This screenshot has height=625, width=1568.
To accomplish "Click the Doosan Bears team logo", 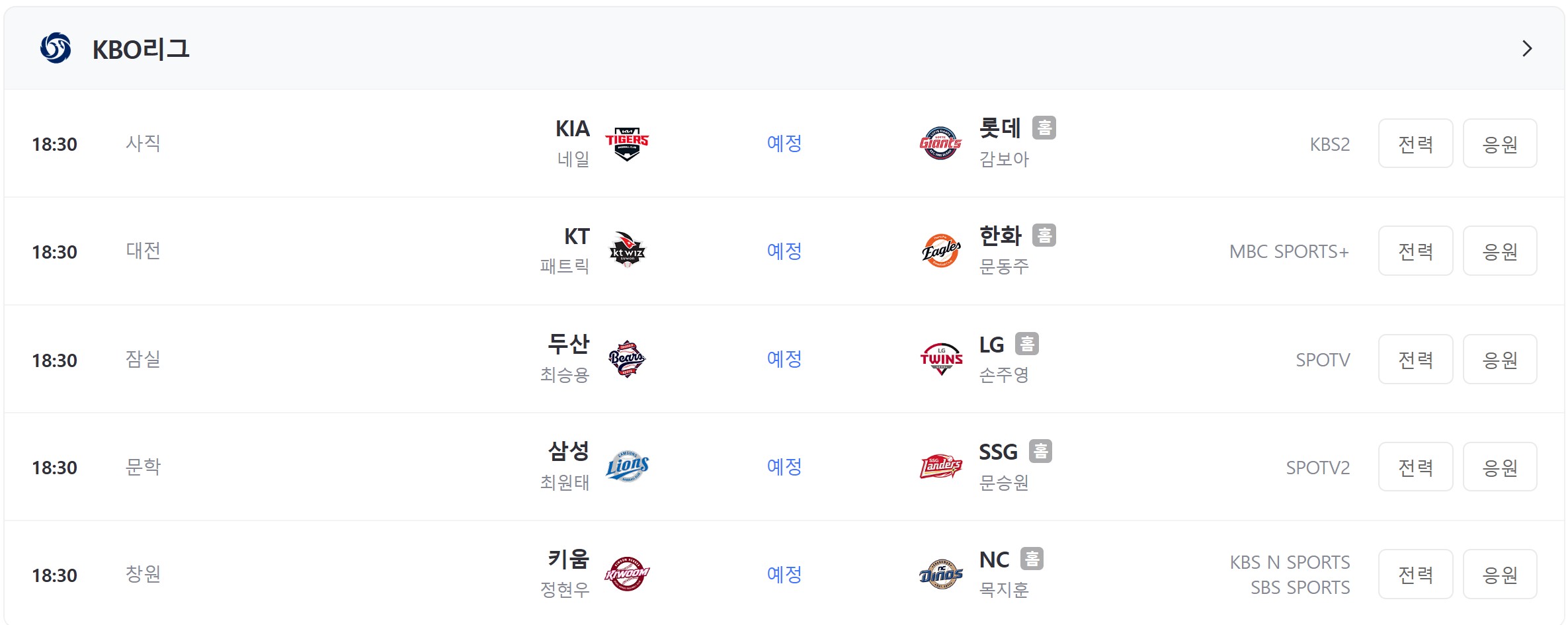I will click(x=627, y=359).
